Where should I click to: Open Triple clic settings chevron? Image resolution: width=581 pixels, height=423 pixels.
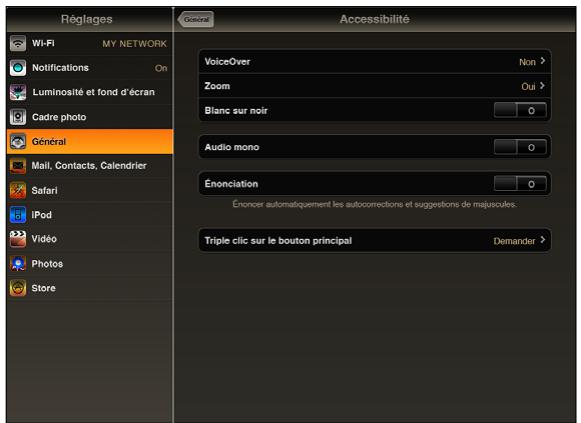click(542, 240)
